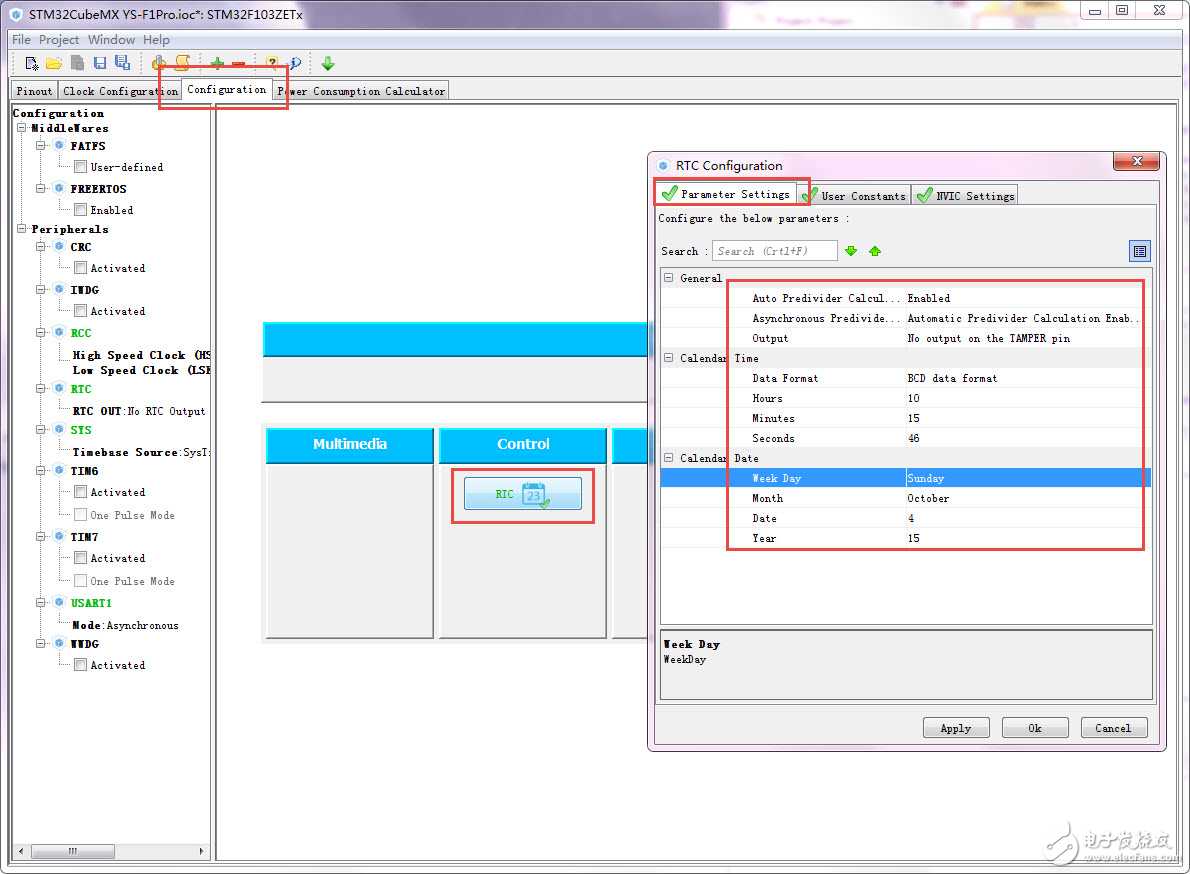Click the Load Project folder icon
The image size is (1190, 874).
click(x=54, y=64)
